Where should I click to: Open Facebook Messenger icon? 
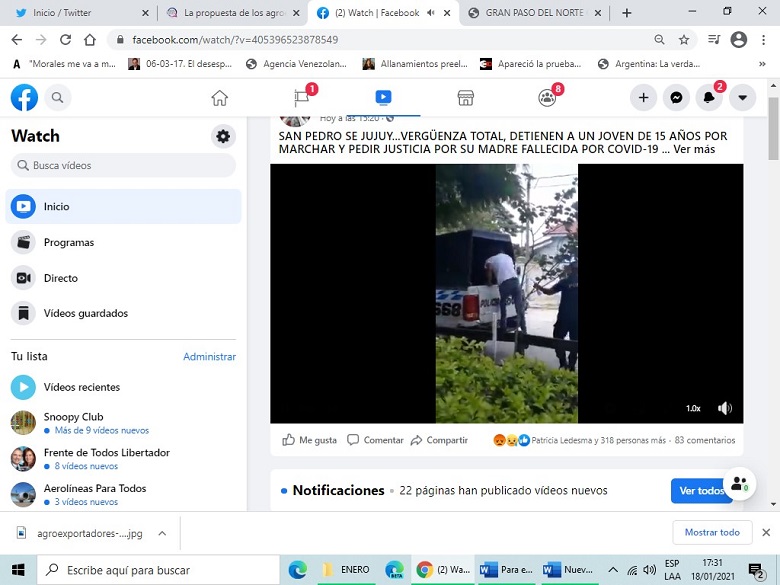[x=676, y=98]
